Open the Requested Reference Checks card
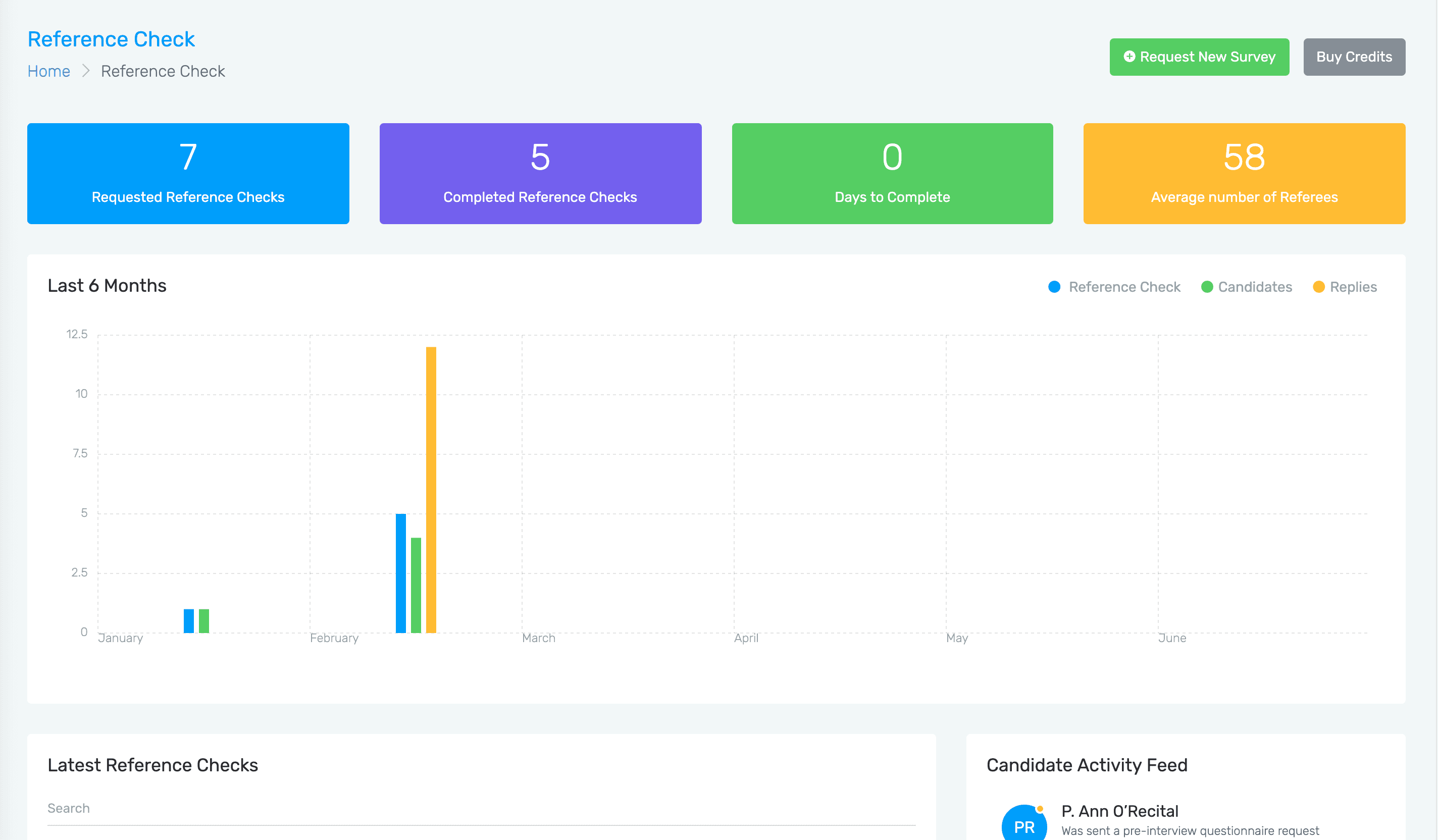 [x=188, y=174]
